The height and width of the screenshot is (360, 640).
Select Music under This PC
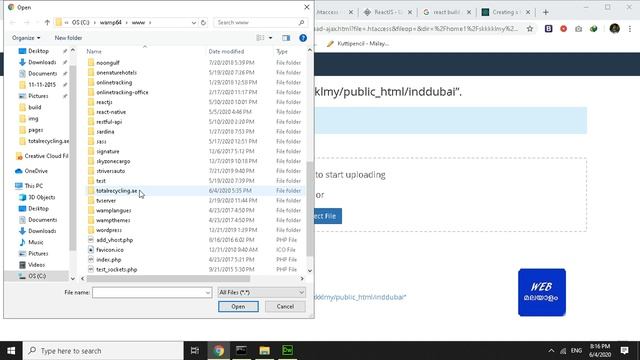(x=36, y=242)
